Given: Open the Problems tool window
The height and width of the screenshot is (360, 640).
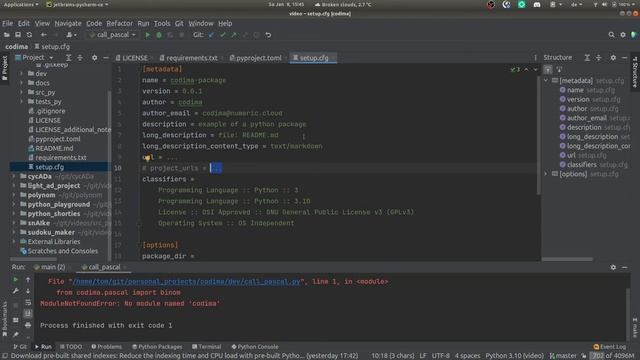Looking at the screenshot, I should pos(107,347).
